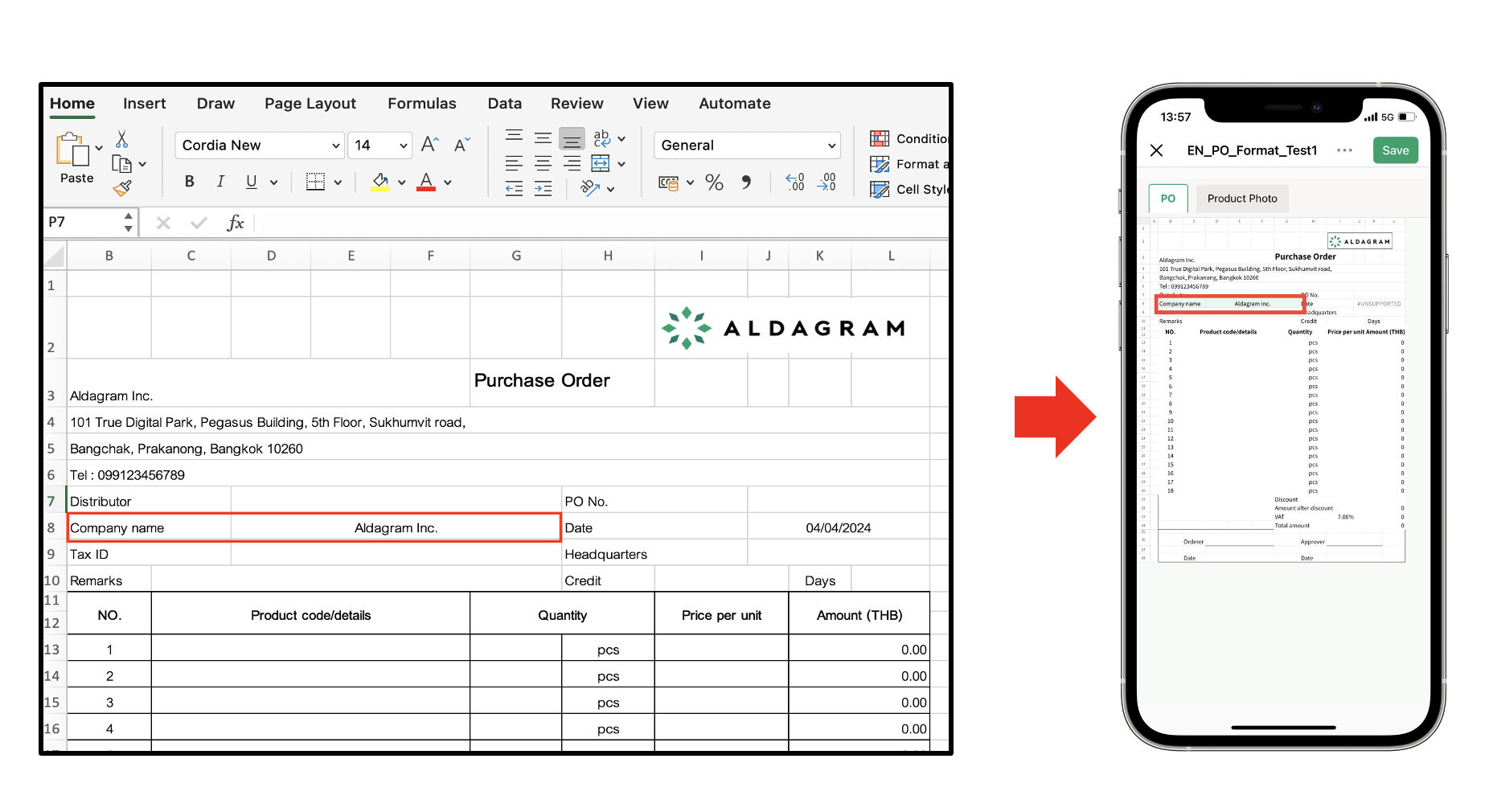Click the Percent Style icon
This screenshot has width=1489, height=812.
coord(714,182)
